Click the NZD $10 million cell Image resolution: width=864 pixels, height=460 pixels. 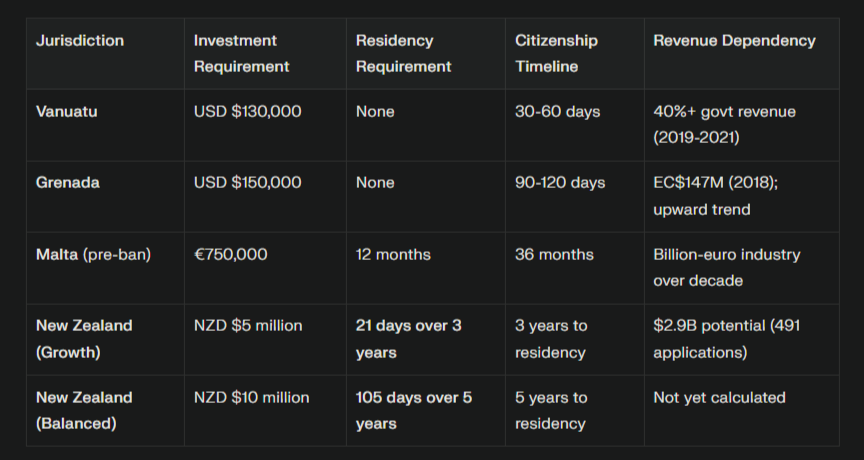point(252,397)
